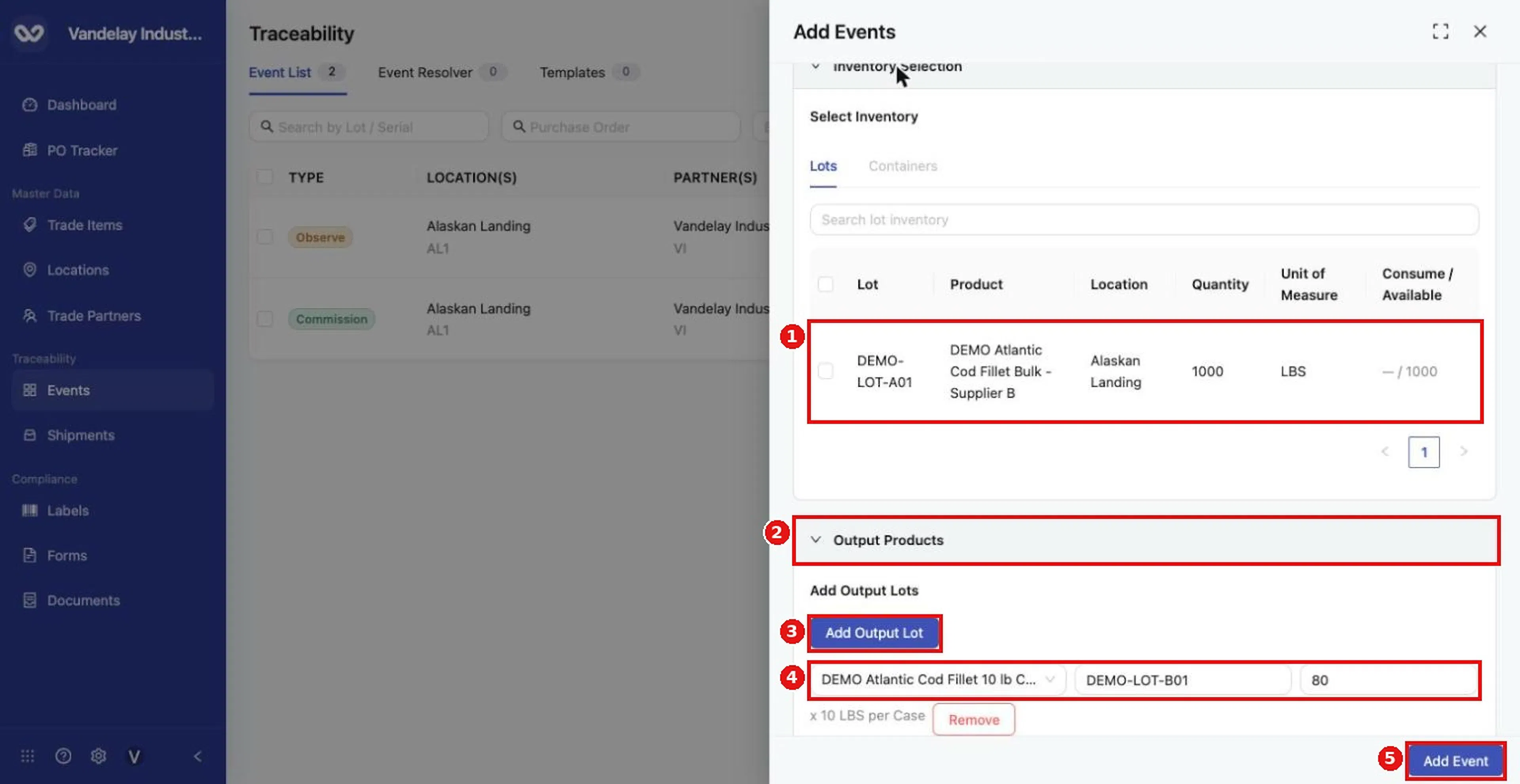Open the settings gear icon

coord(99,756)
